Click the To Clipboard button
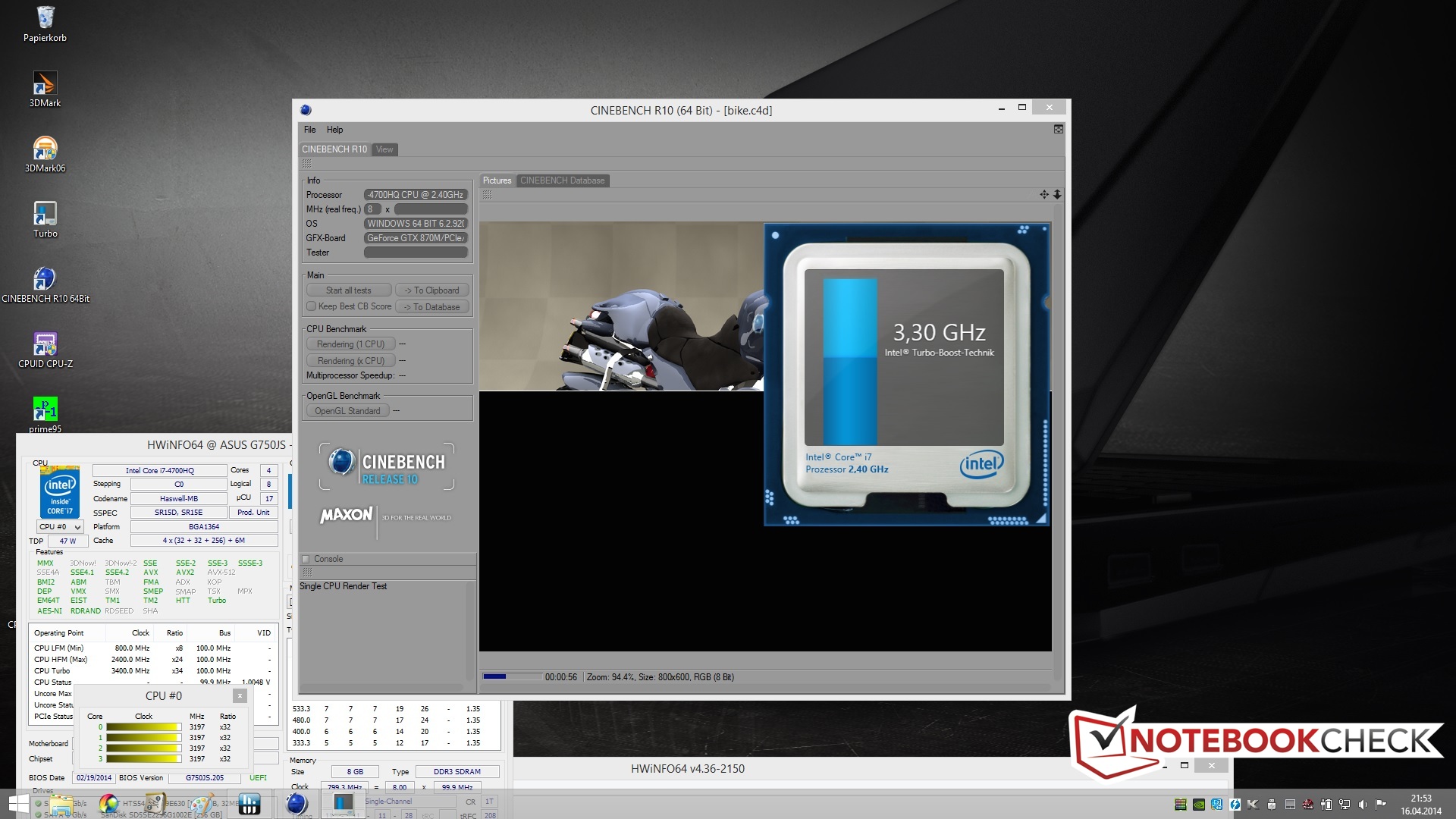Image resolution: width=1456 pixels, height=819 pixels. tap(432, 290)
